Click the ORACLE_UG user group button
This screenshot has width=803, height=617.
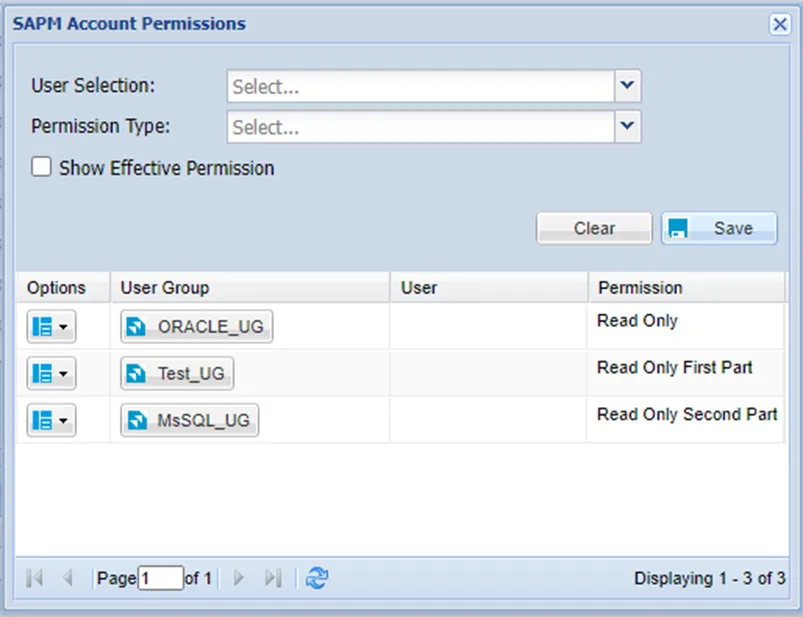click(x=197, y=326)
